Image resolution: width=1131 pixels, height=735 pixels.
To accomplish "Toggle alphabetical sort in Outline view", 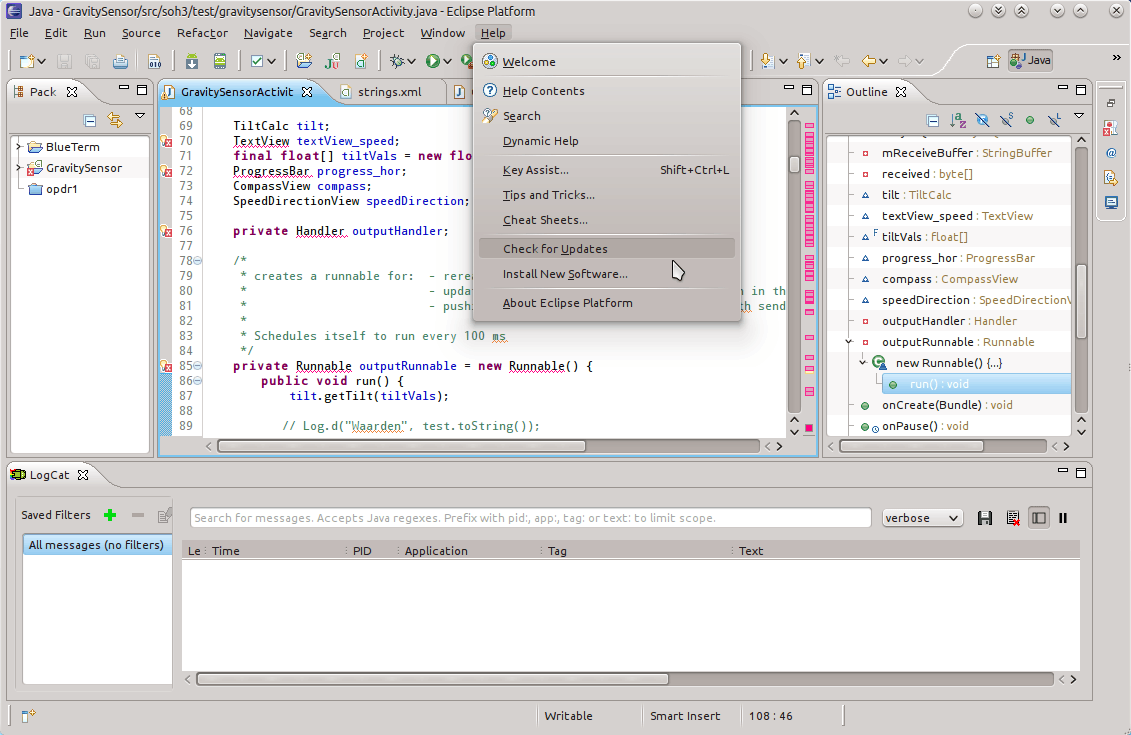I will coord(958,120).
